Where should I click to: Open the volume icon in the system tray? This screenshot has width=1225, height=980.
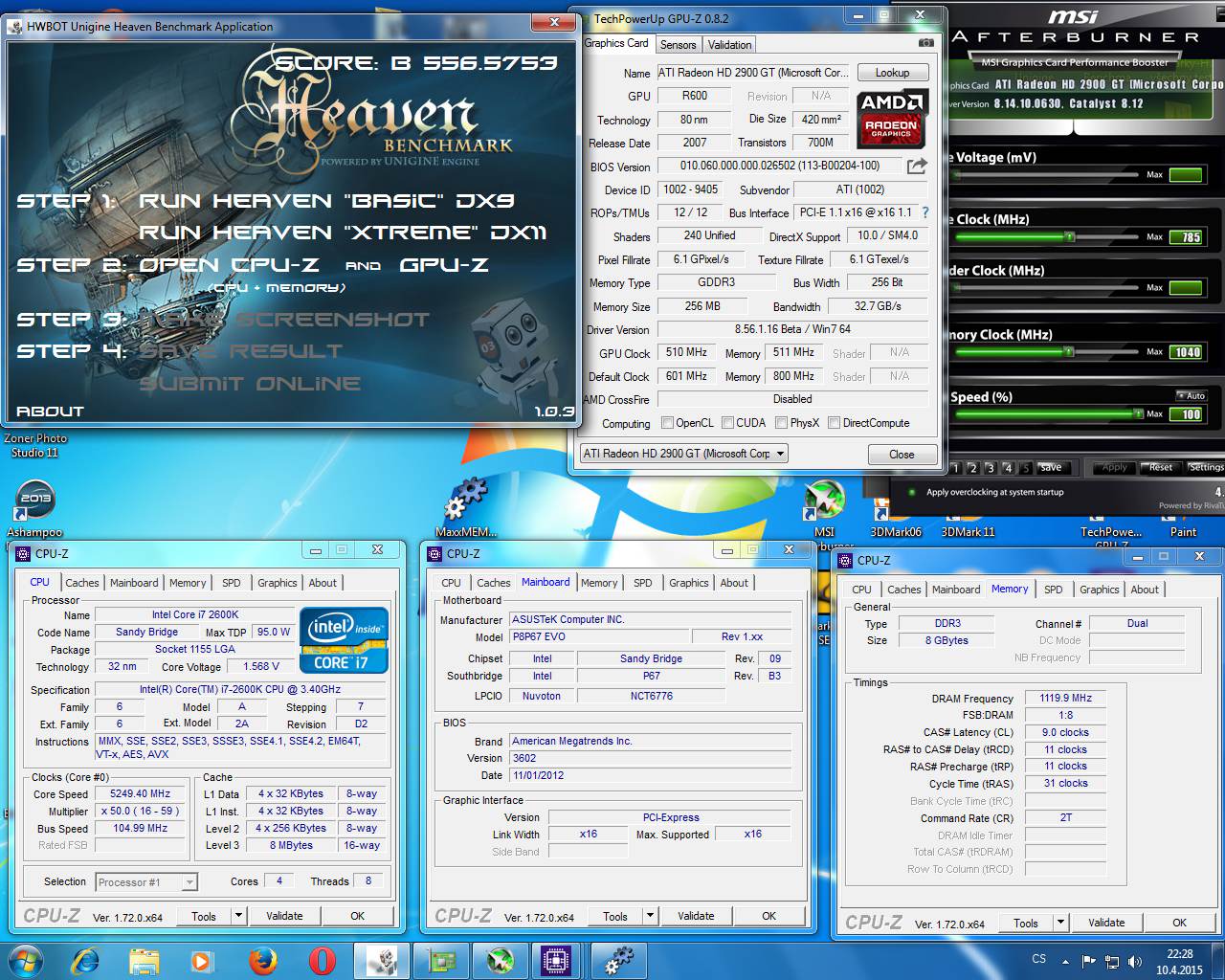pyautogui.click(x=1135, y=961)
